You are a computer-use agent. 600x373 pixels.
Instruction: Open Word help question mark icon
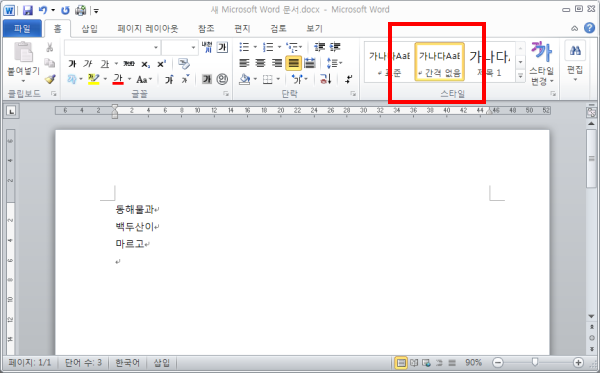(x=590, y=28)
